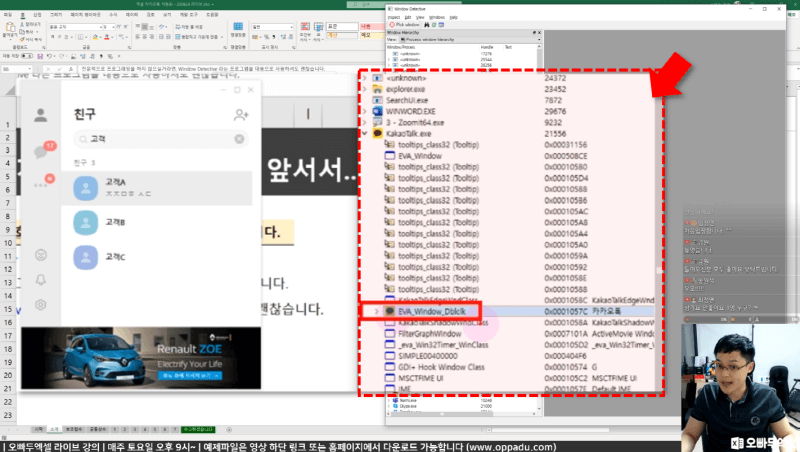Select the FilterGraphWindow row
This screenshot has width=800, height=452.
click(x=508, y=334)
